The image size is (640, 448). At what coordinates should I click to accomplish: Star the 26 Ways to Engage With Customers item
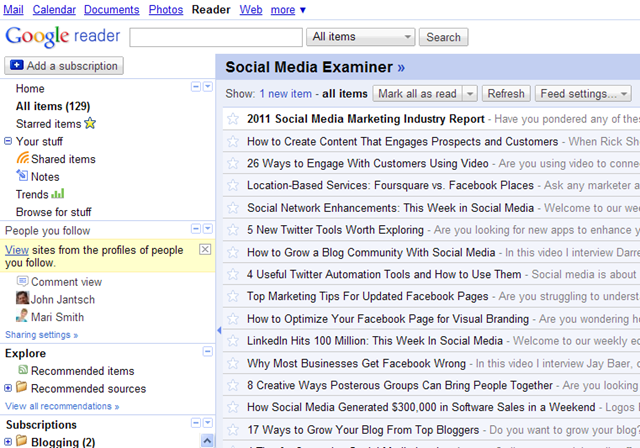(233, 164)
